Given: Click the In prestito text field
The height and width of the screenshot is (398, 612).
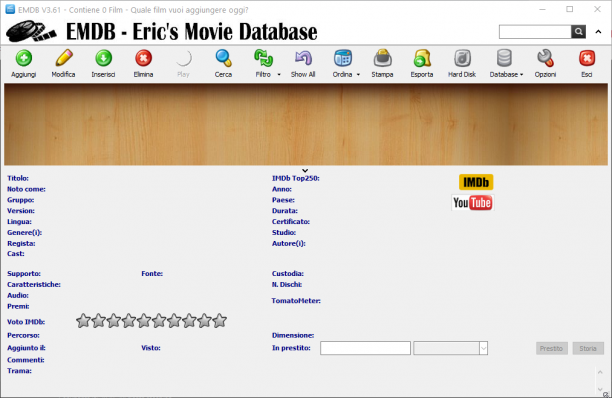Looking at the screenshot, I should pos(365,348).
